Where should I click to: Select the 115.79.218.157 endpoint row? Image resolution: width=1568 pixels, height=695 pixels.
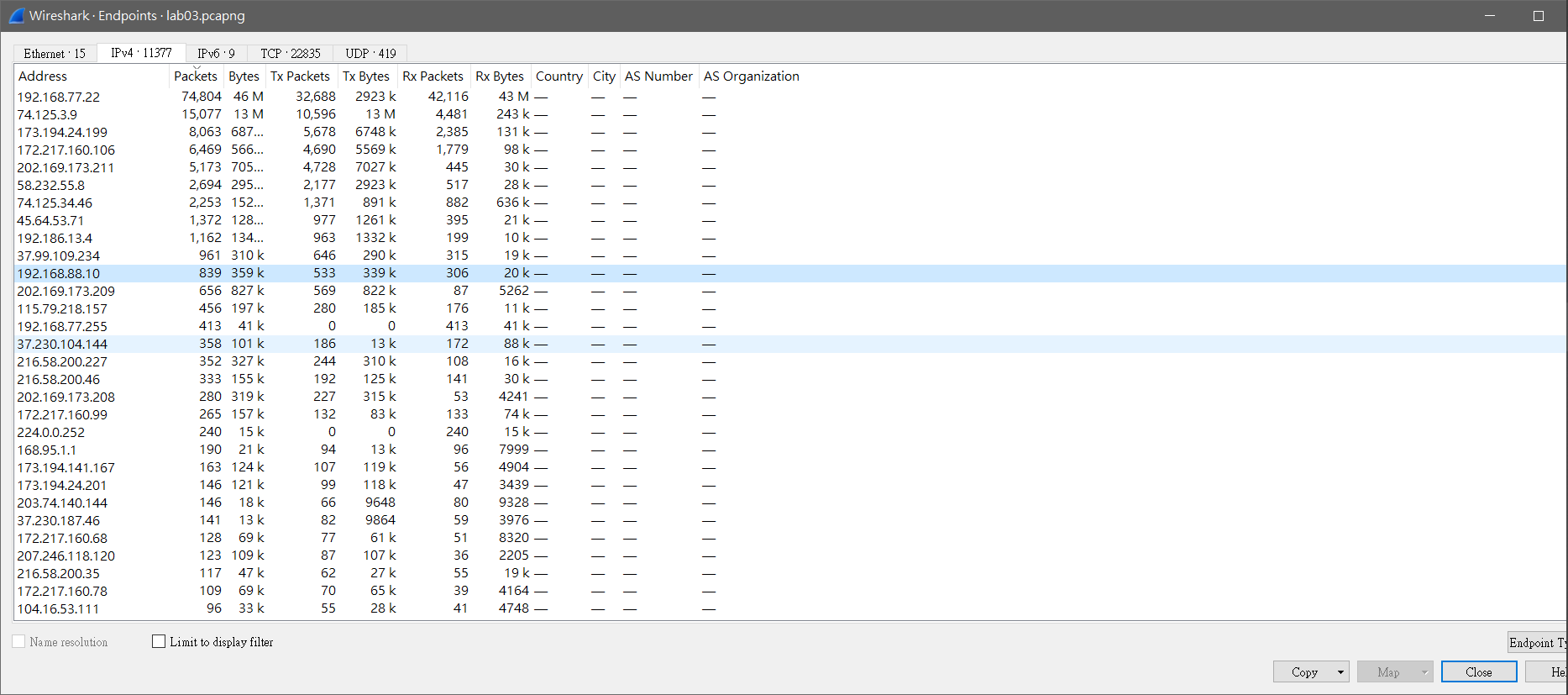(x=789, y=308)
